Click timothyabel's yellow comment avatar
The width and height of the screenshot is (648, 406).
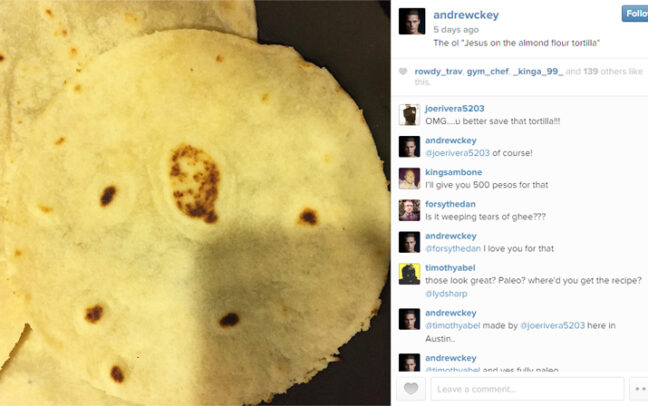[x=409, y=274]
